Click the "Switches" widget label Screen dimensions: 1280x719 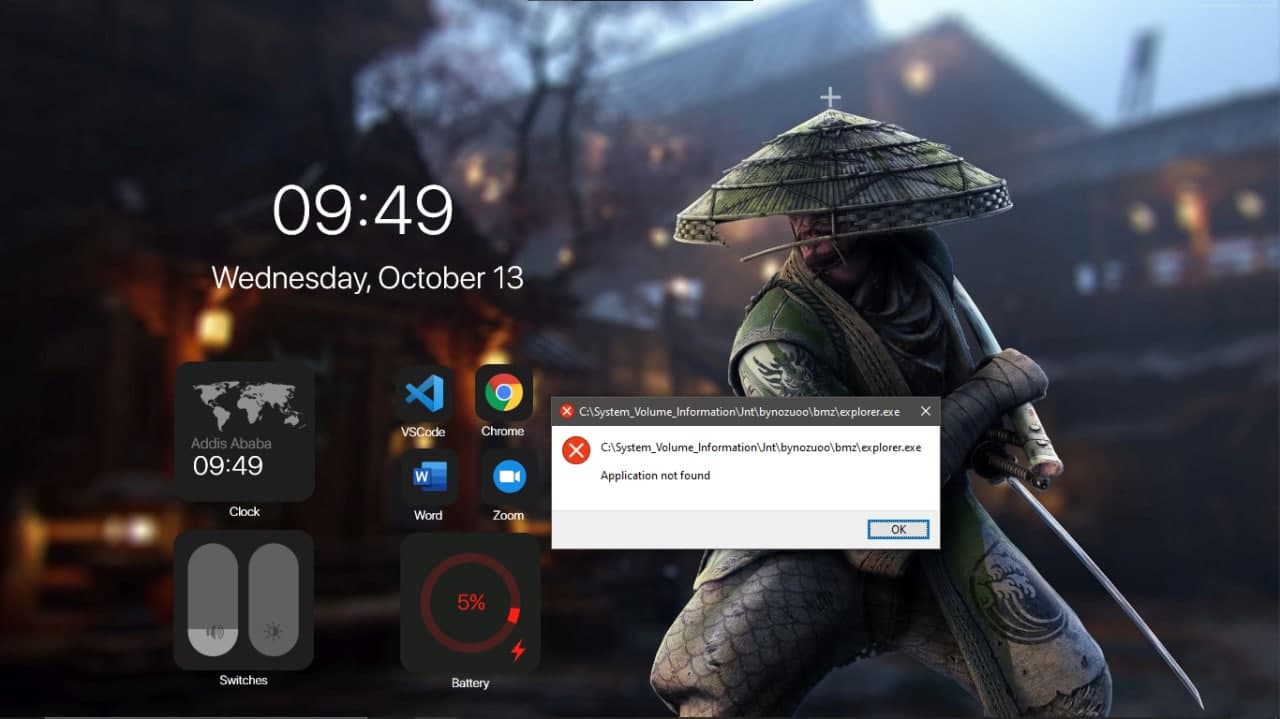click(243, 680)
